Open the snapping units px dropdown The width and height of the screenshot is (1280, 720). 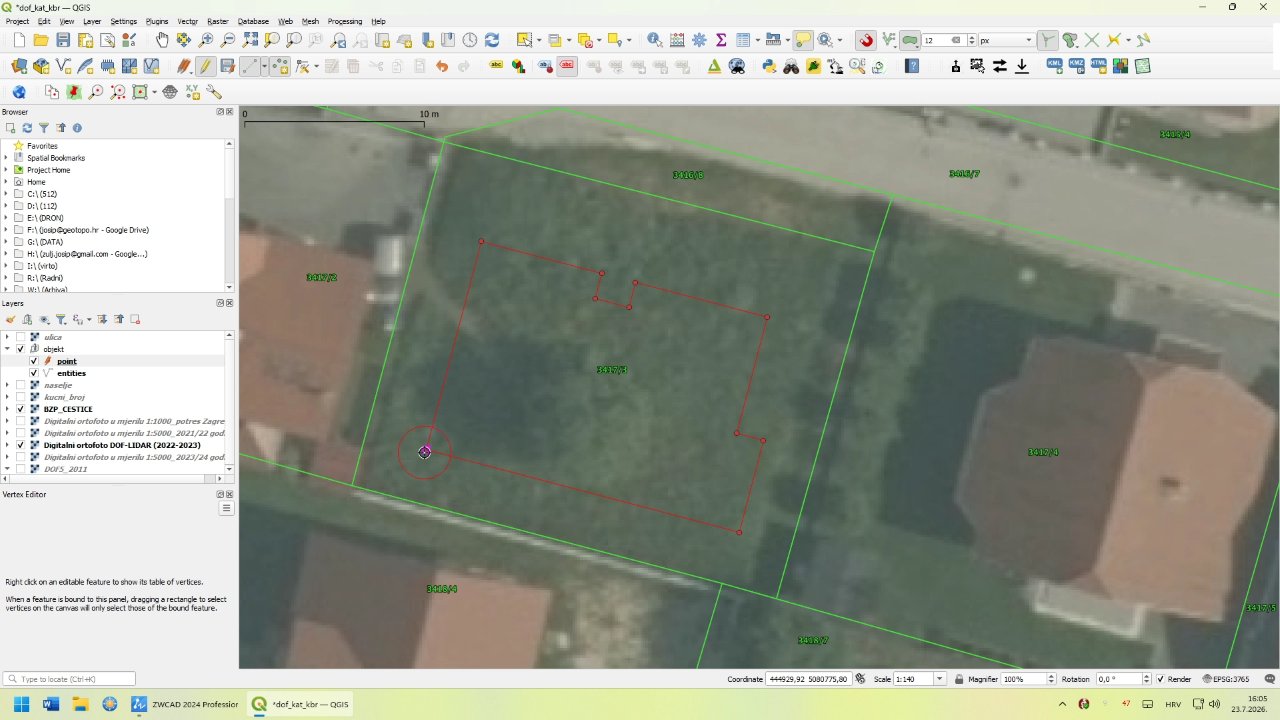[x=1006, y=40]
